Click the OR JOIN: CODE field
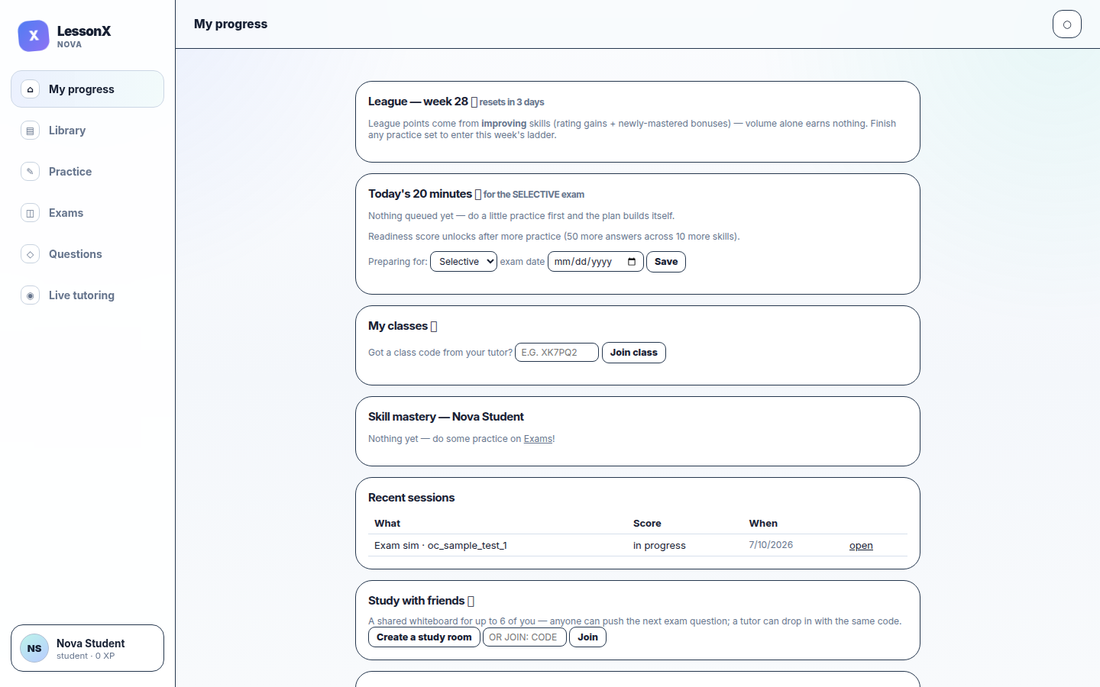The width and height of the screenshot is (1100, 687). 524,637
